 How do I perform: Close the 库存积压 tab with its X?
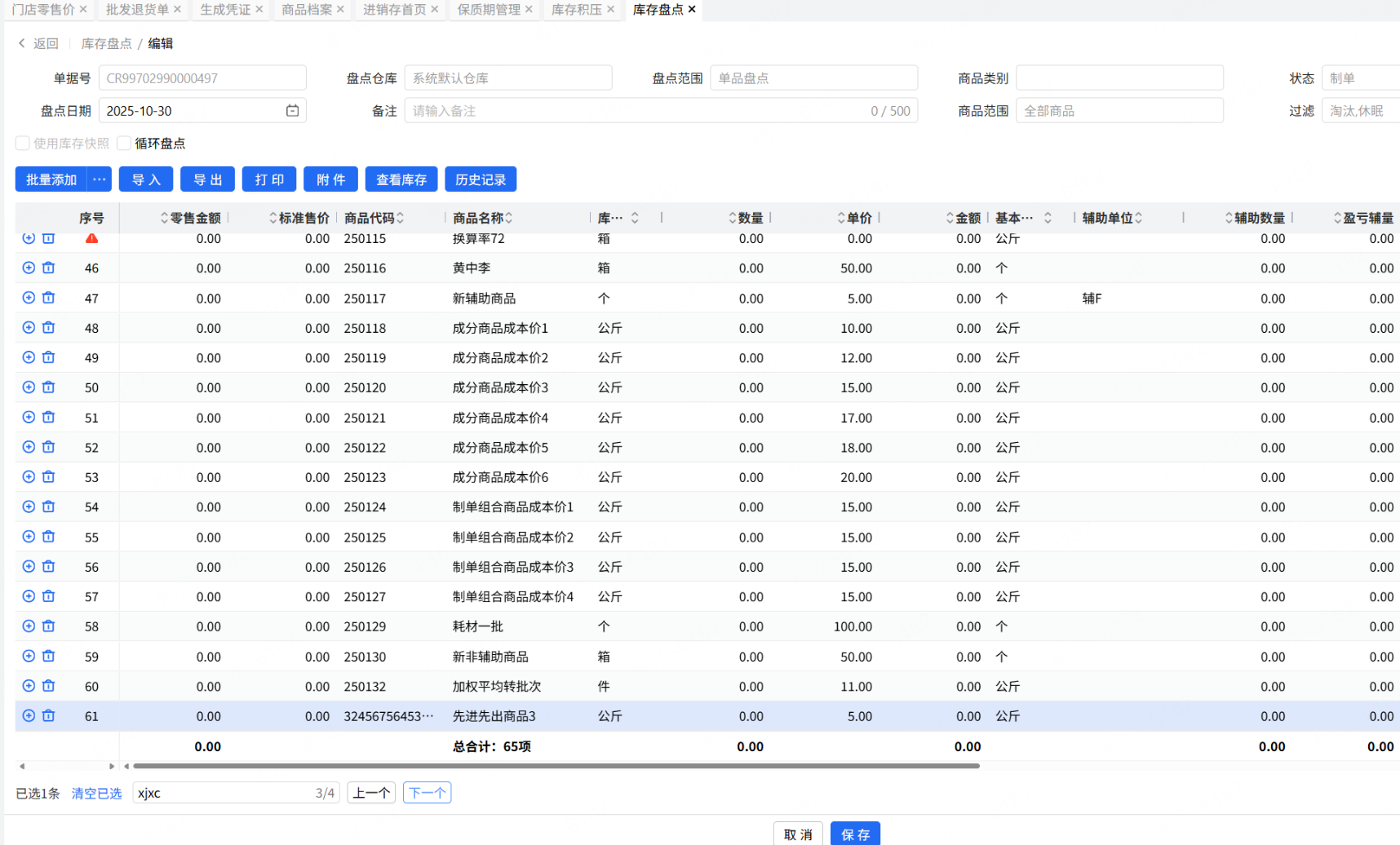point(610,9)
